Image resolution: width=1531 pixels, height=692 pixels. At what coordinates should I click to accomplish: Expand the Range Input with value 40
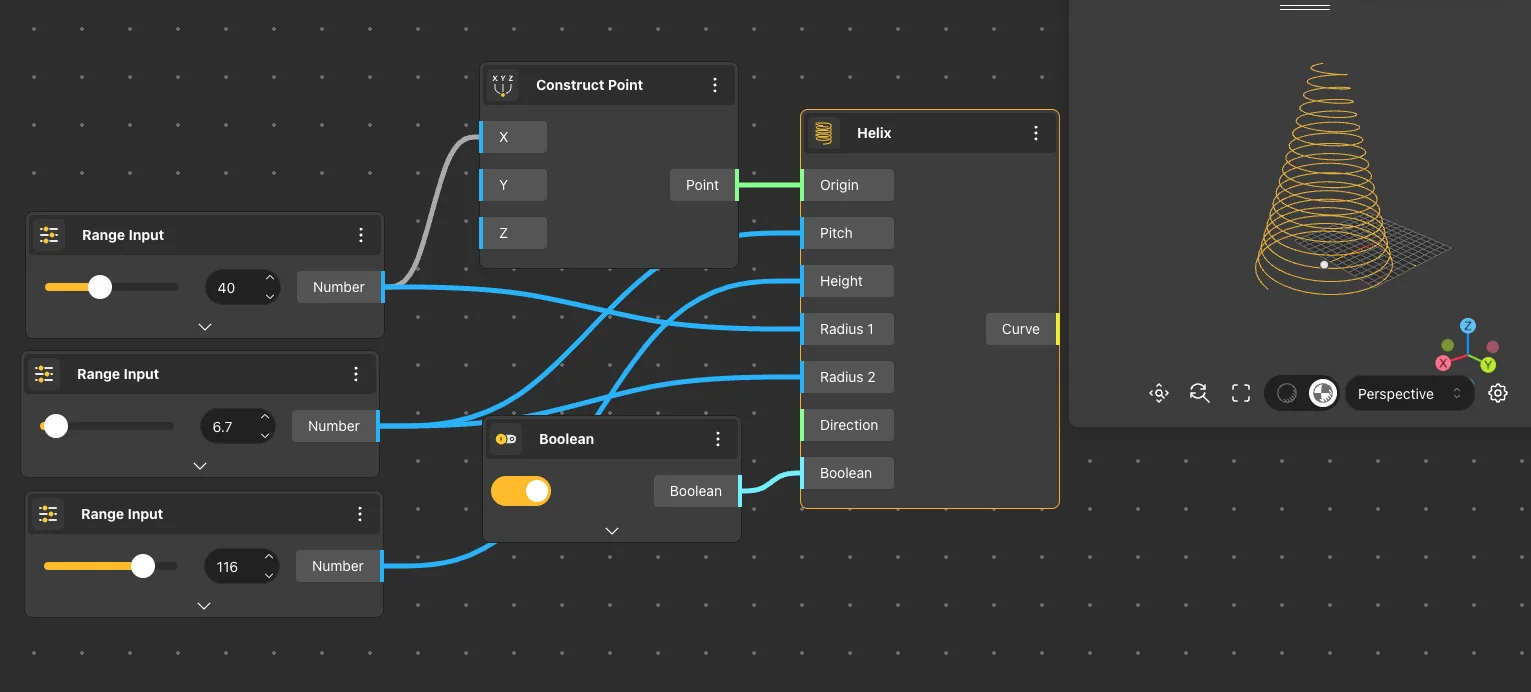click(x=204, y=327)
